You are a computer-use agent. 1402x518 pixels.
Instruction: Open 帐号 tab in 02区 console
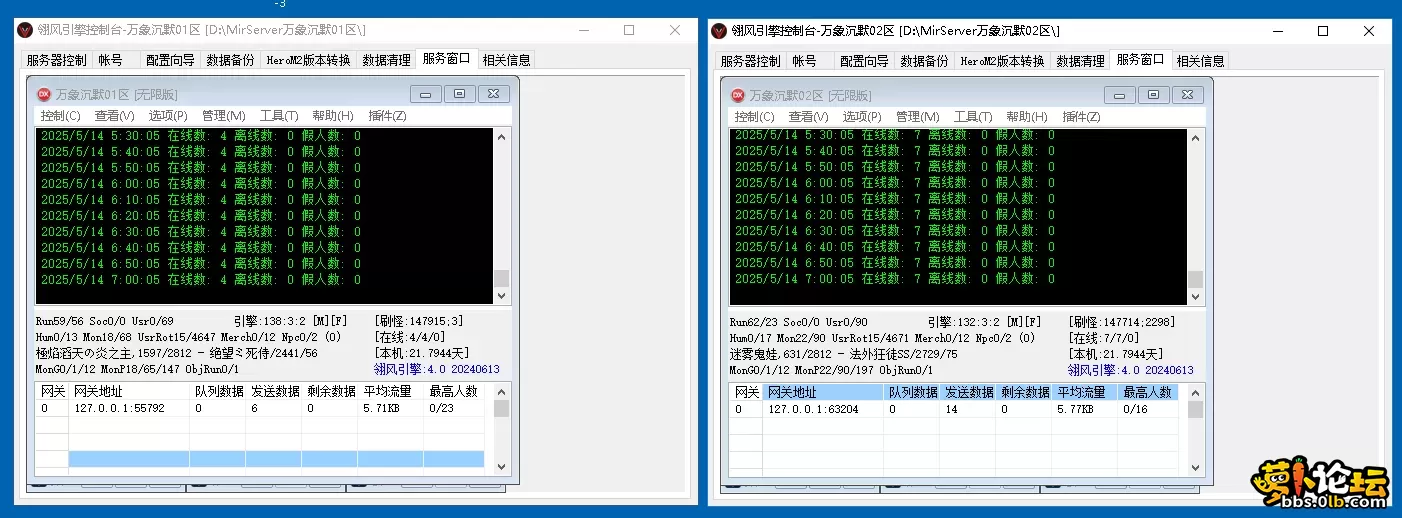[805, 60]
